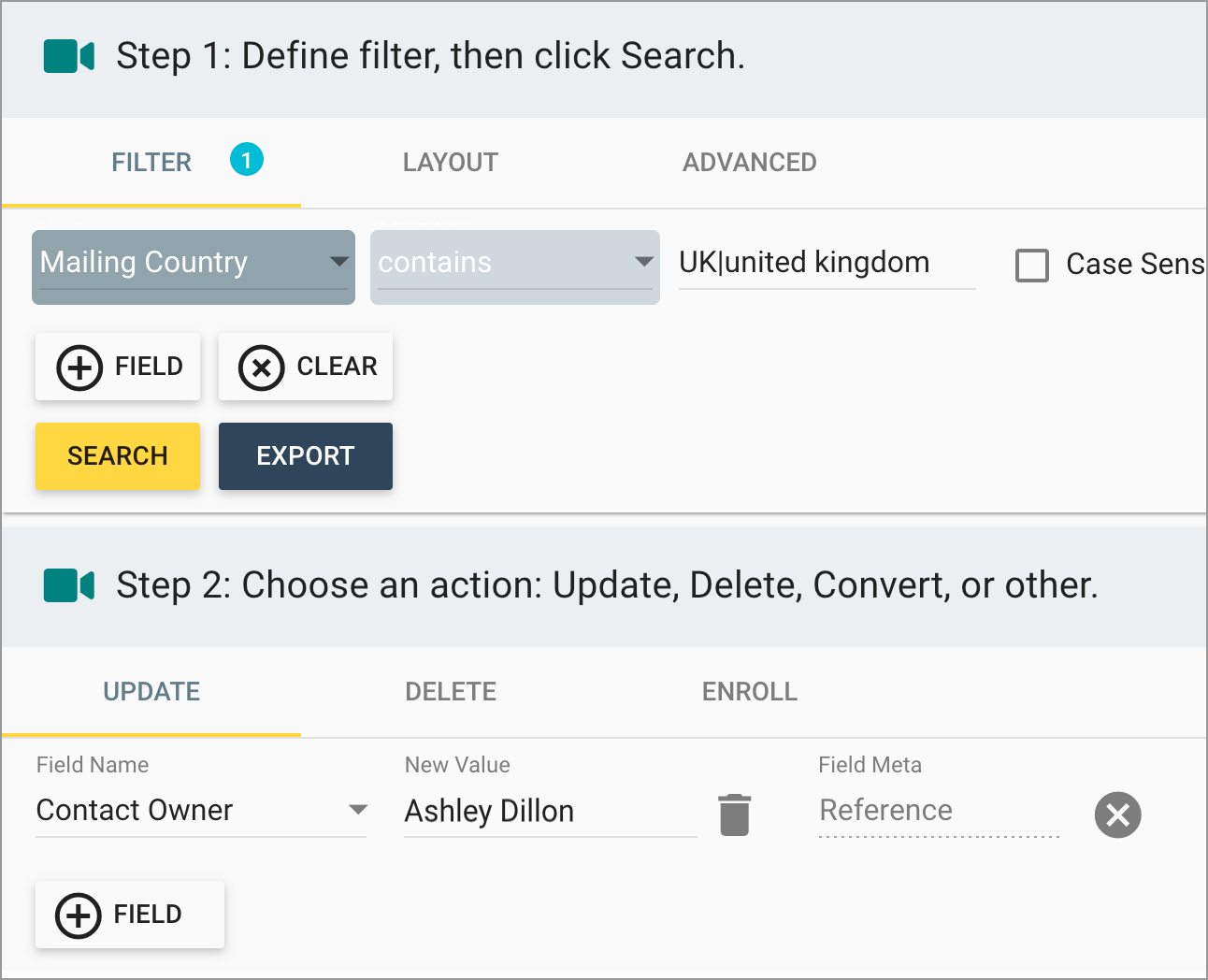Click the video tutorial icon for Step 1

click(69, 56)
